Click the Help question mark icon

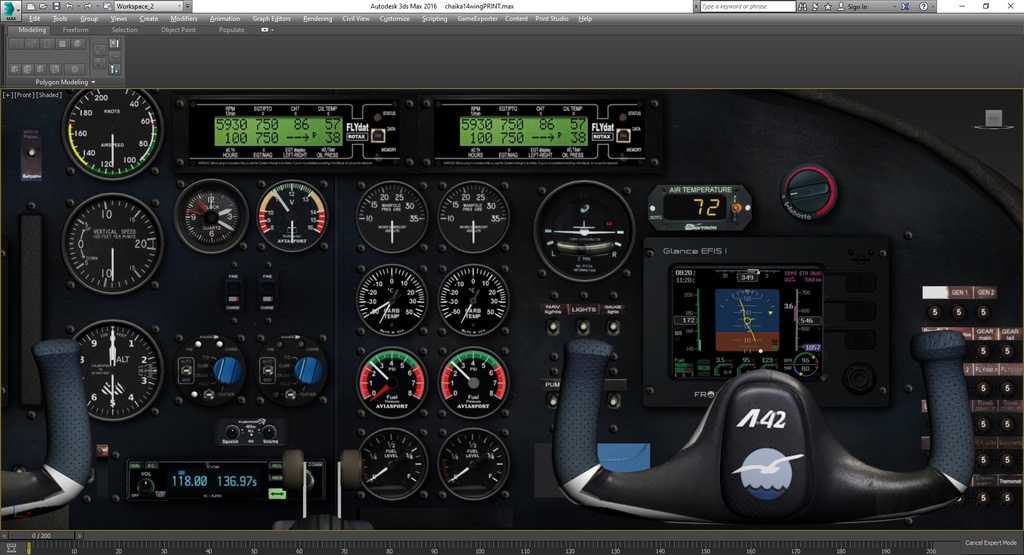pos(923,7)
